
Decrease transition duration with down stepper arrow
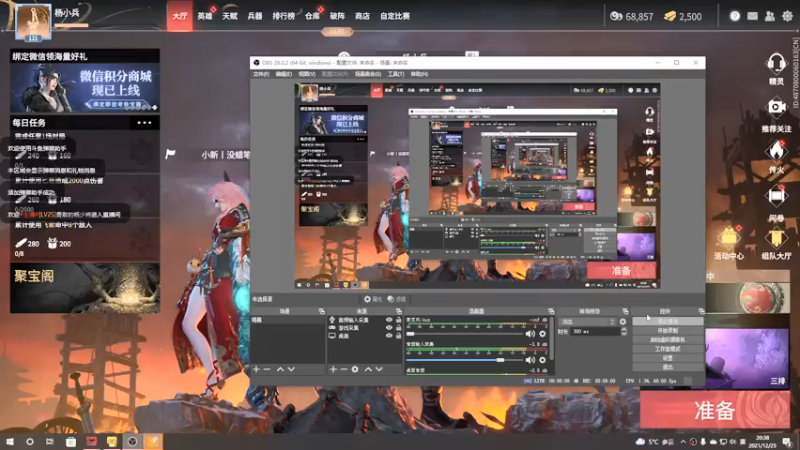pos(624,334)
